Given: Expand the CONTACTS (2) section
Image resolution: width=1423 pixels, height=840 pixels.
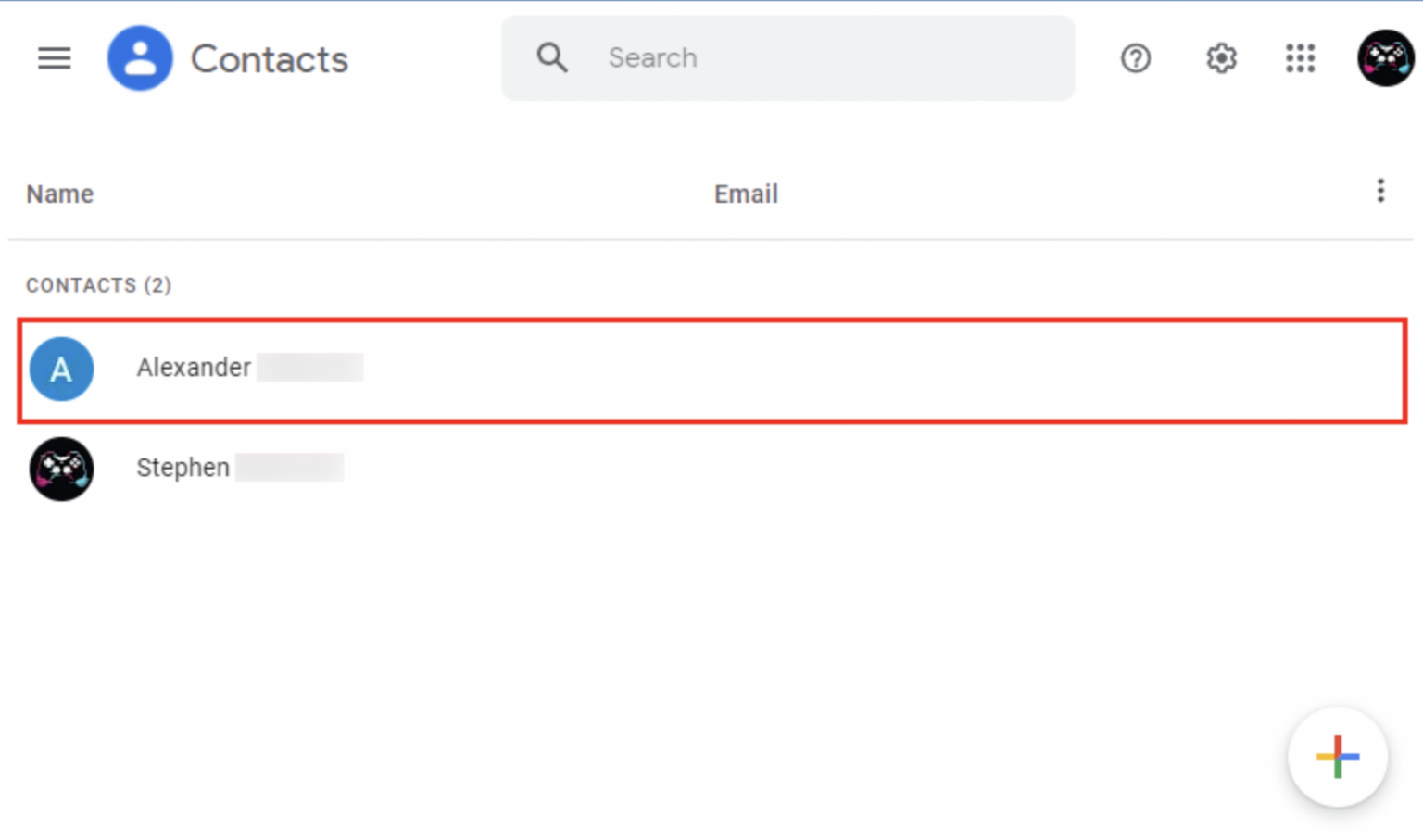Looking at the screenshot, I should (98, 285).
